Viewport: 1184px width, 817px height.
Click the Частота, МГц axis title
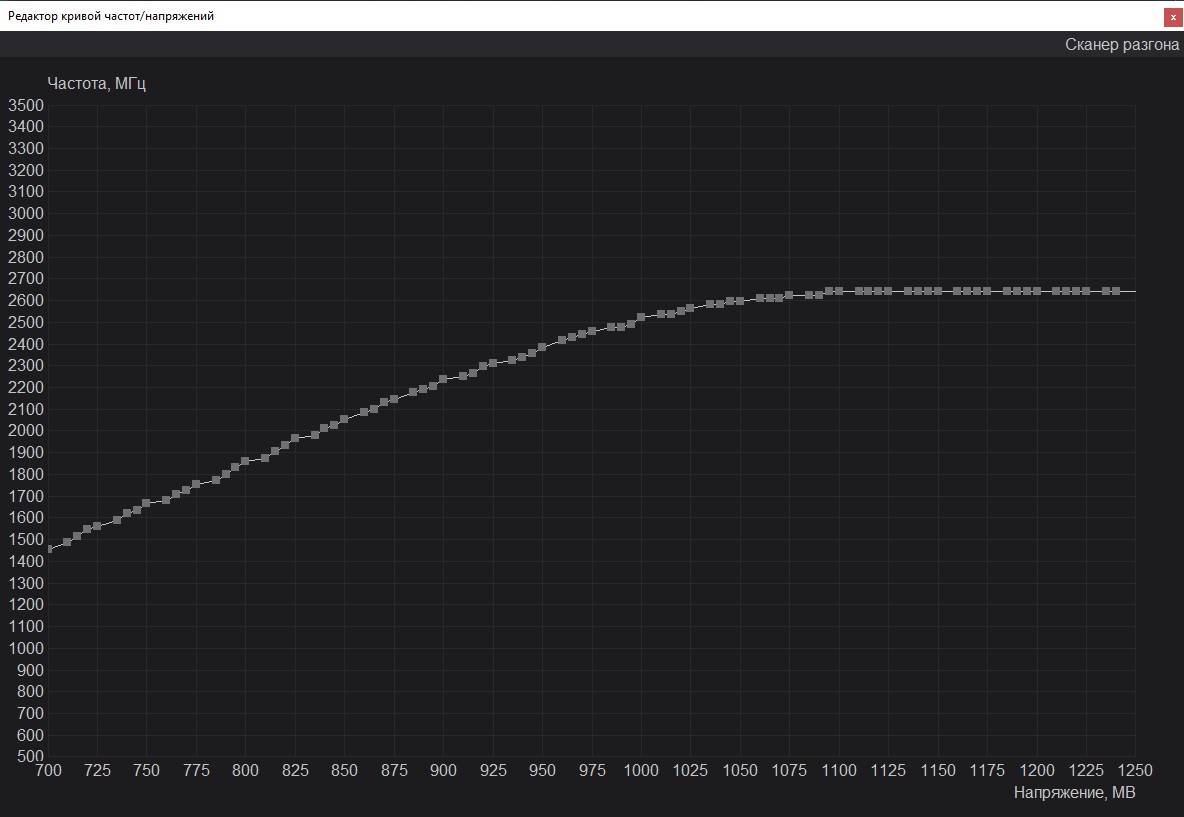pos(97,83)
